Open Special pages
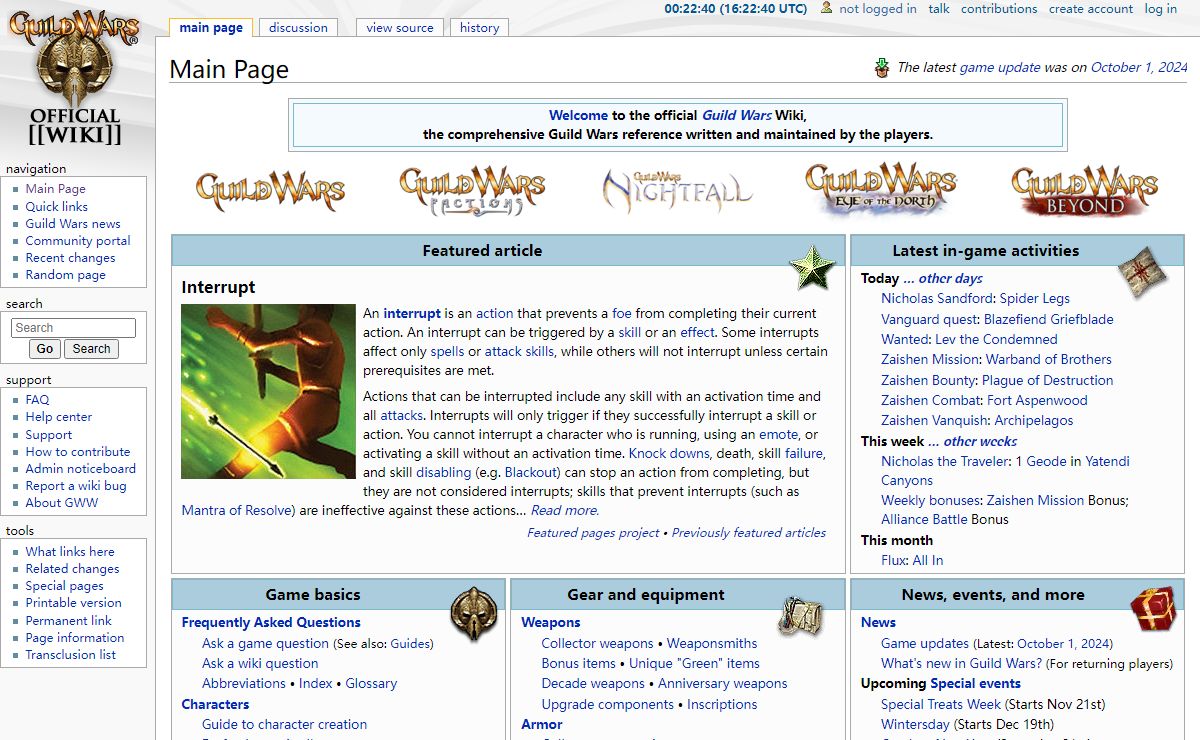Viewport: 1200px width, 740px height. click(x=65, y=586)
